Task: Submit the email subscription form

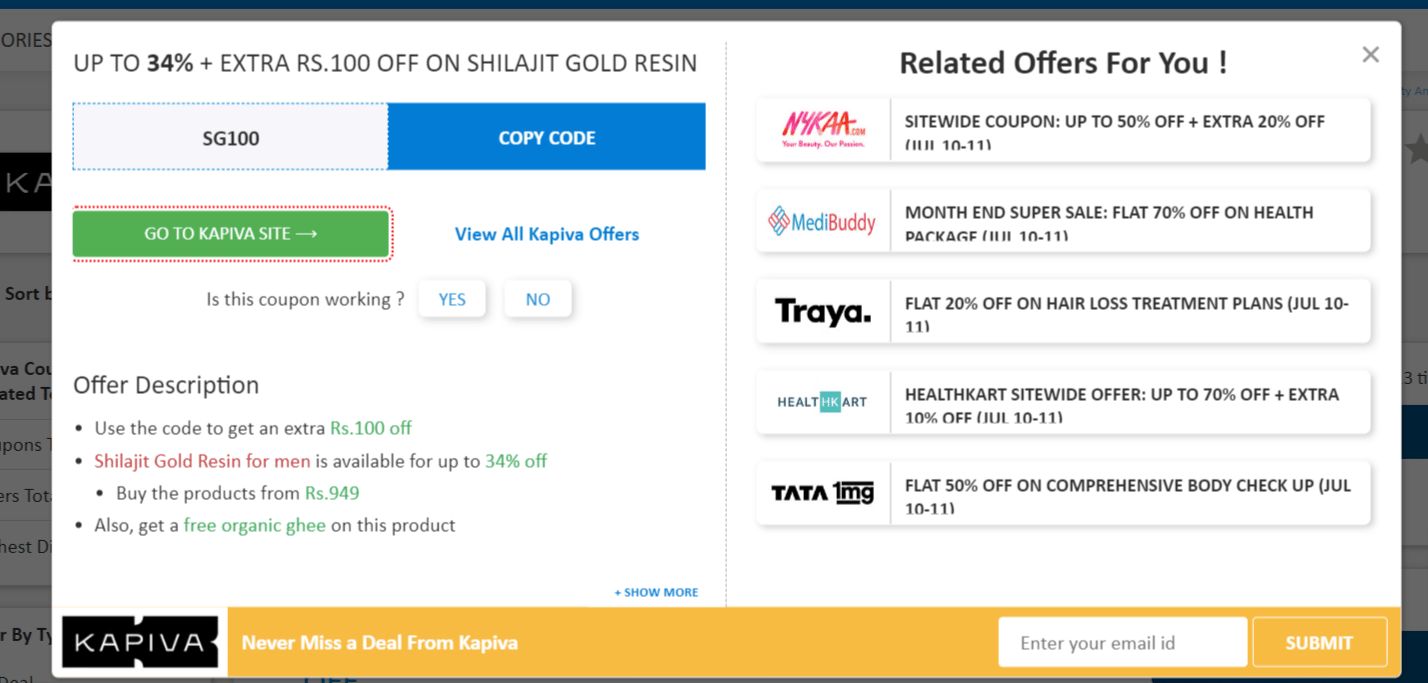Action: tap(1319, 642)
